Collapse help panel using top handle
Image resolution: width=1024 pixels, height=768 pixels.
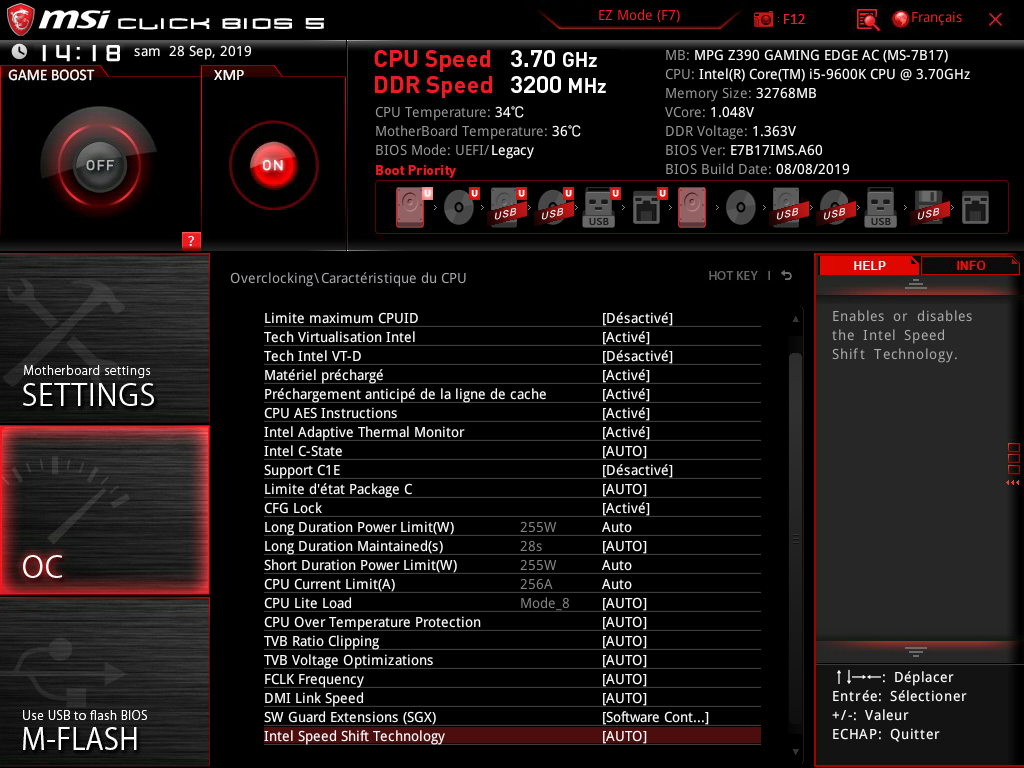click(916, 283)
